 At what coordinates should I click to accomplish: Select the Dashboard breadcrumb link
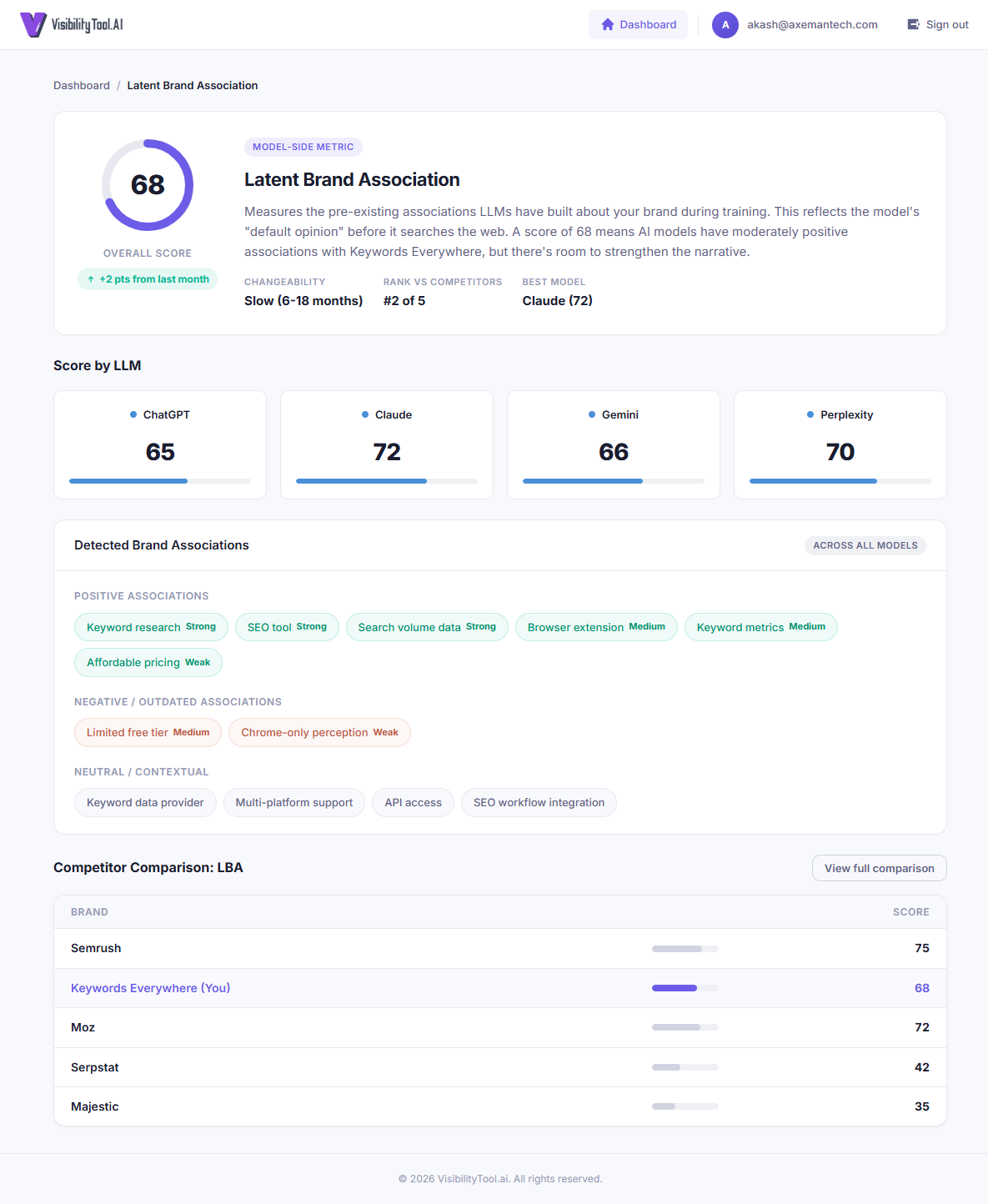[81, 85]
